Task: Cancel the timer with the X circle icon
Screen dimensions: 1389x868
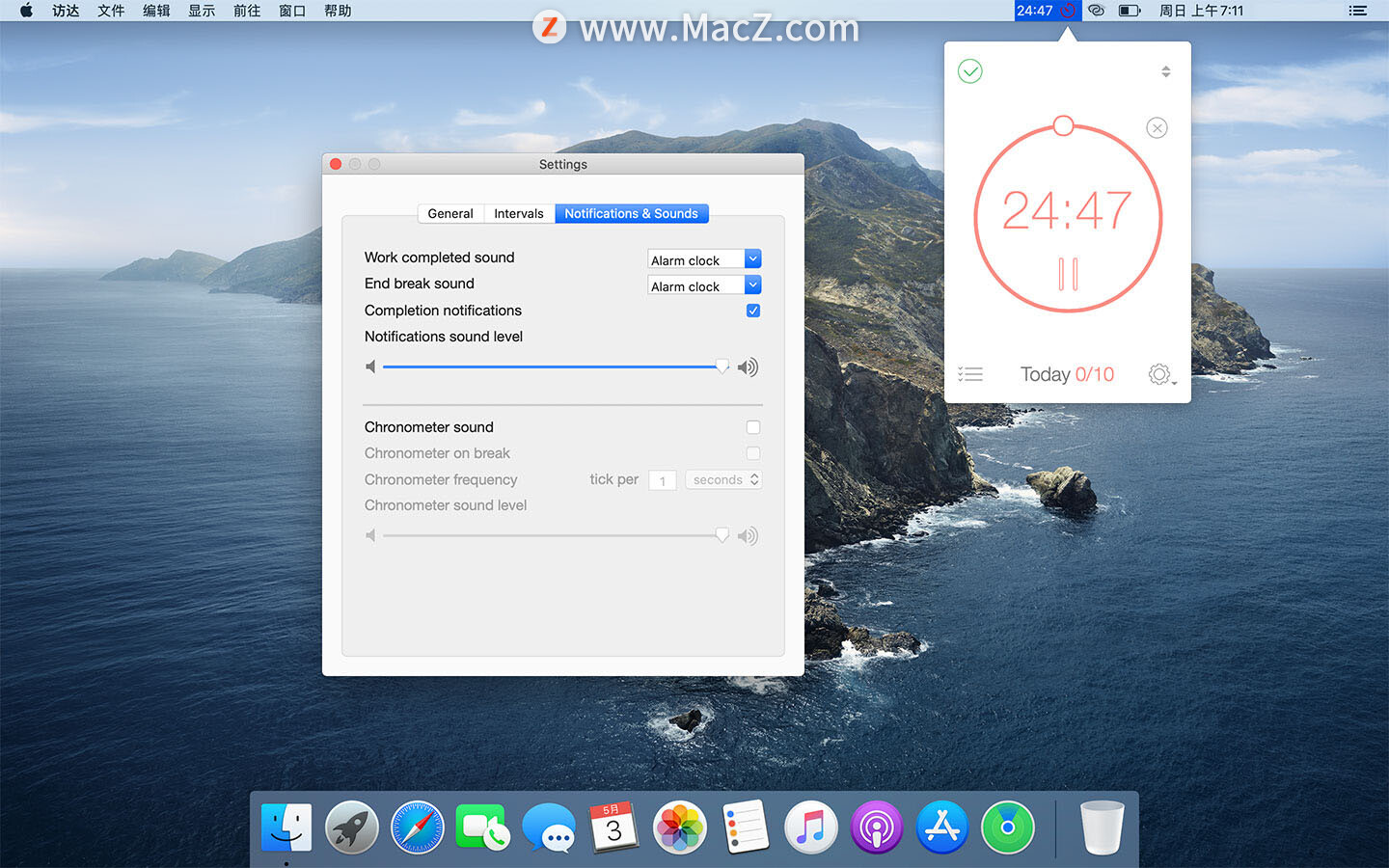Action: [1157, 128]
